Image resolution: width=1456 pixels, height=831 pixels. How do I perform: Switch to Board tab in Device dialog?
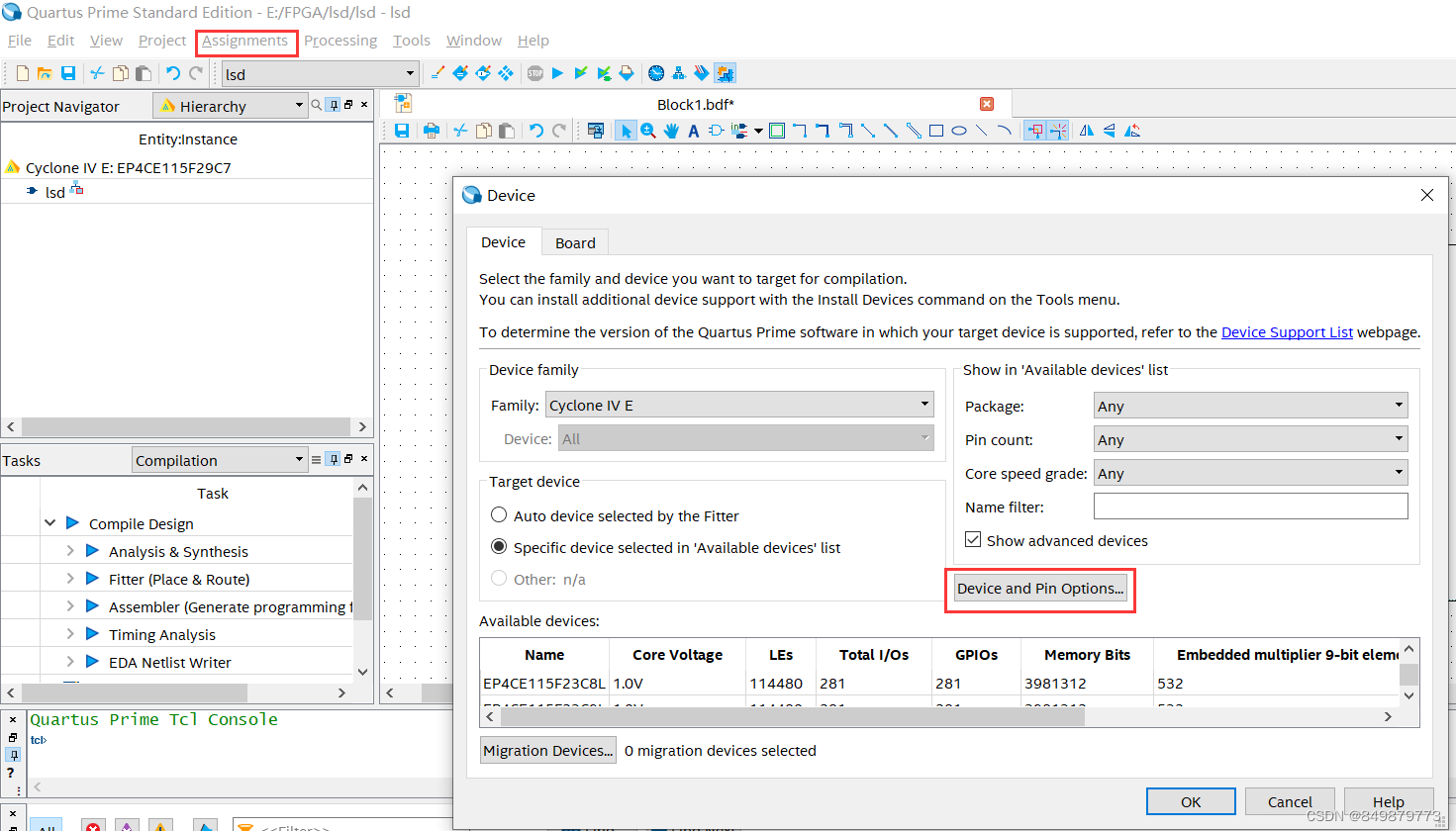tap(575, 242)
